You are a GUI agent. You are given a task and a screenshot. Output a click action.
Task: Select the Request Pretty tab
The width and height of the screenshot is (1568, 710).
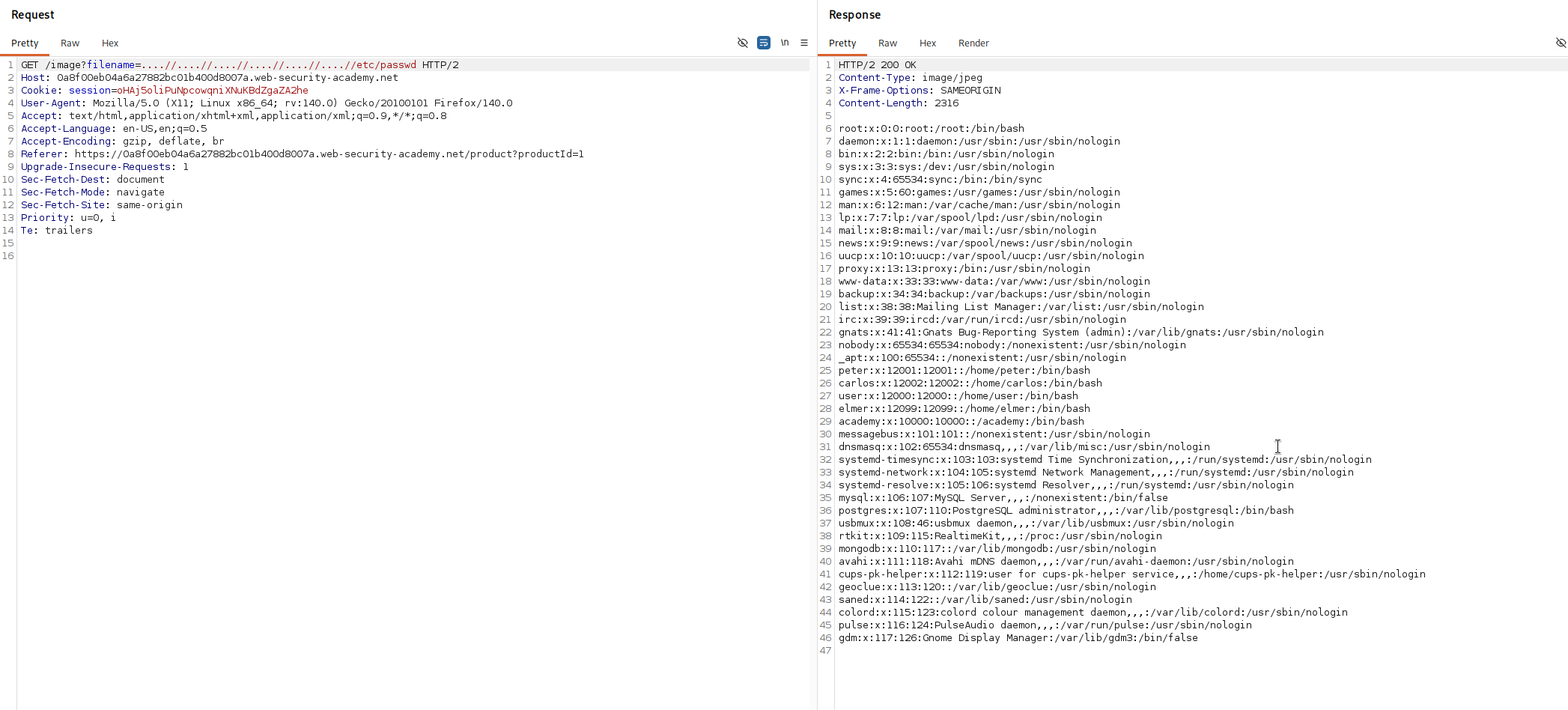click(25, 43)
